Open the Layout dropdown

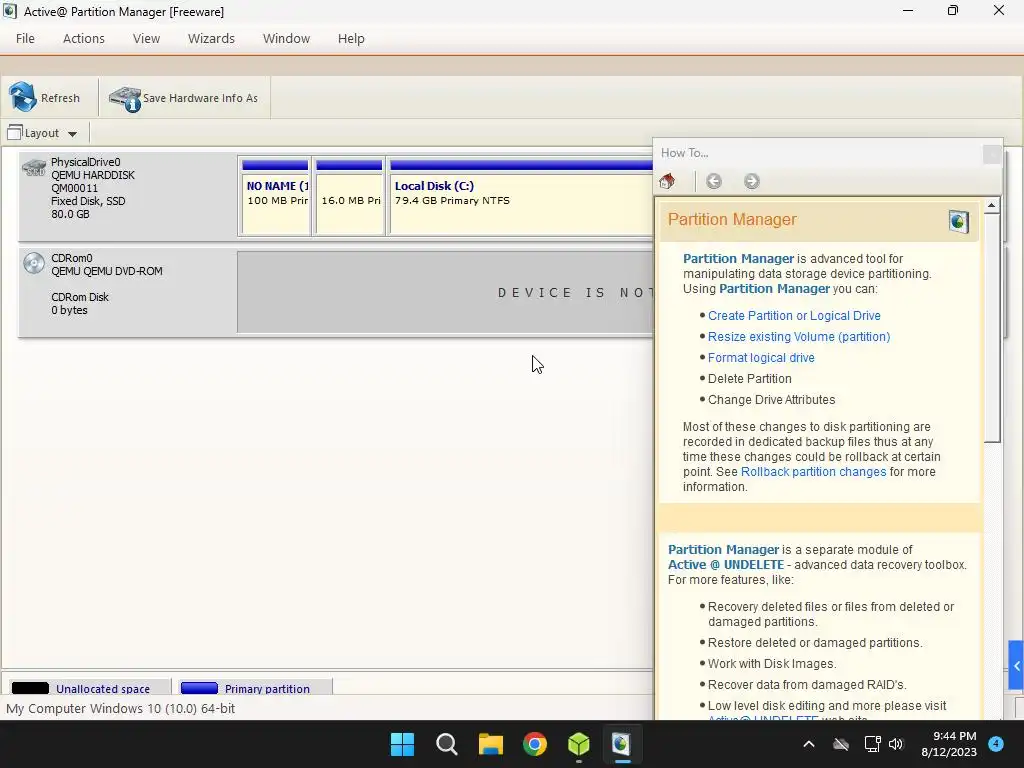[42, 133]
